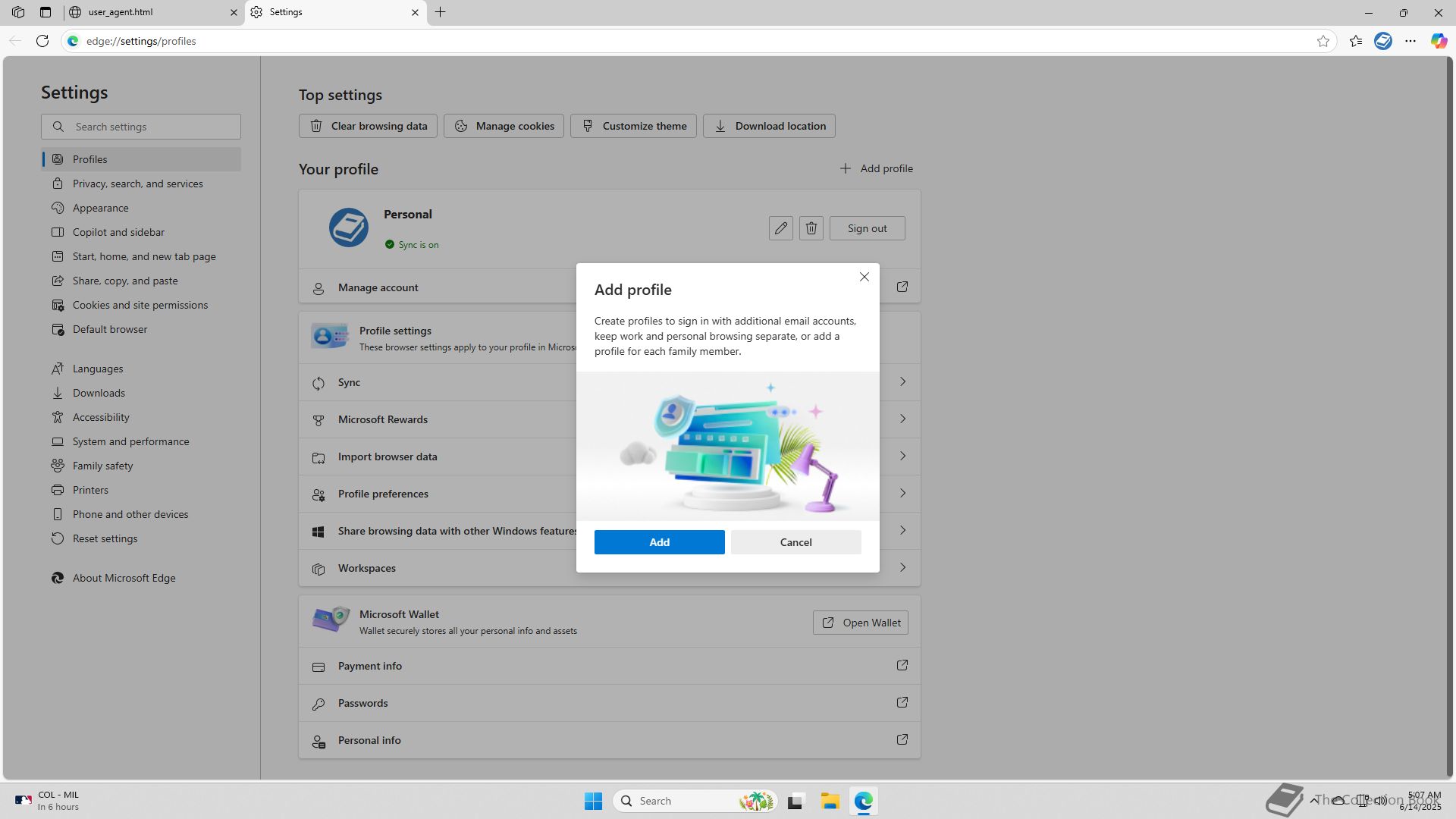Click the delete profile trash icon
Viewport: 1456px width, 819px height.
(x=811, y=228)
